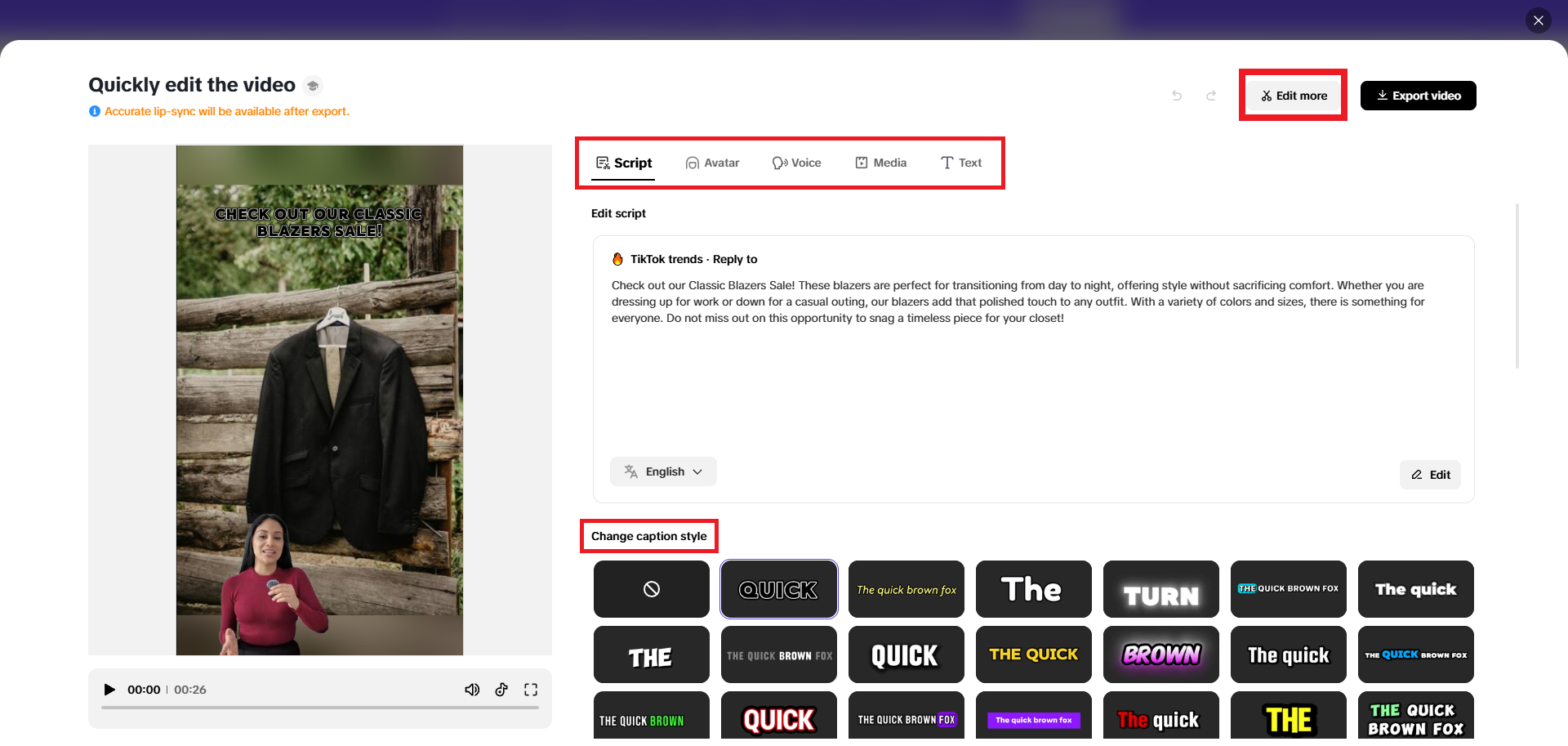
Task: Click the Export video button
Action: (1418, 95)
